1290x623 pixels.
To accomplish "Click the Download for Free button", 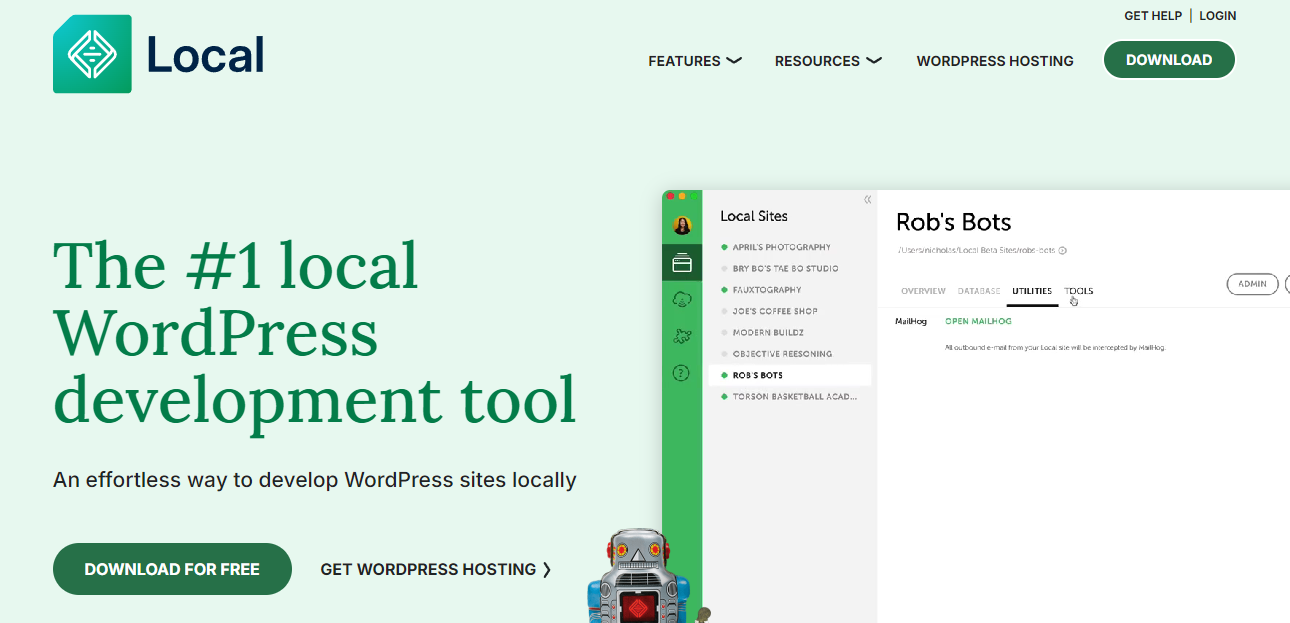I will click(172, 568).
